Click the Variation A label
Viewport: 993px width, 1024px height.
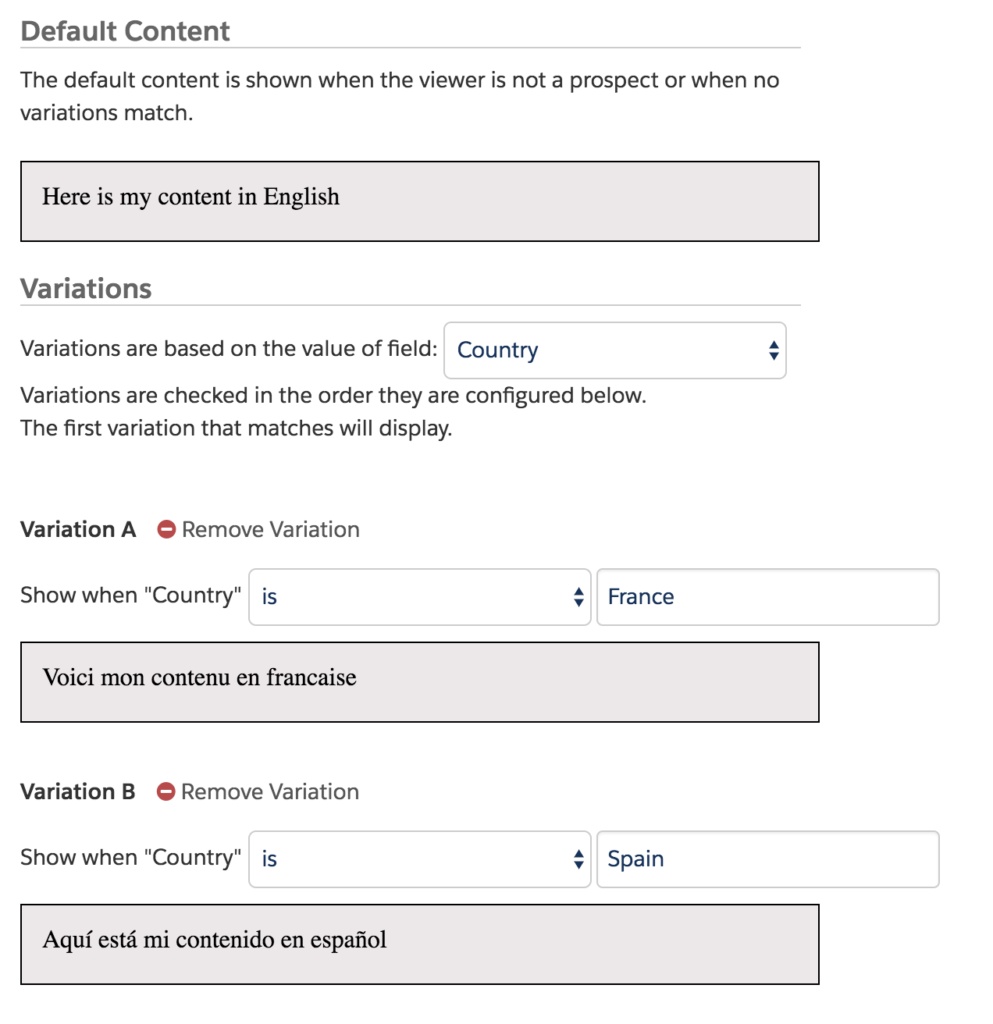[77, 529]
